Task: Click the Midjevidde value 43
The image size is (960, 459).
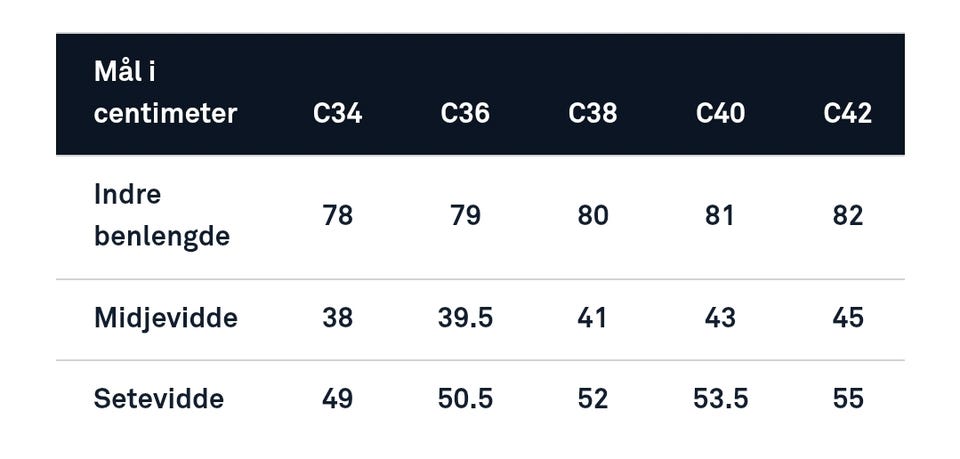Action: (720, 318)
